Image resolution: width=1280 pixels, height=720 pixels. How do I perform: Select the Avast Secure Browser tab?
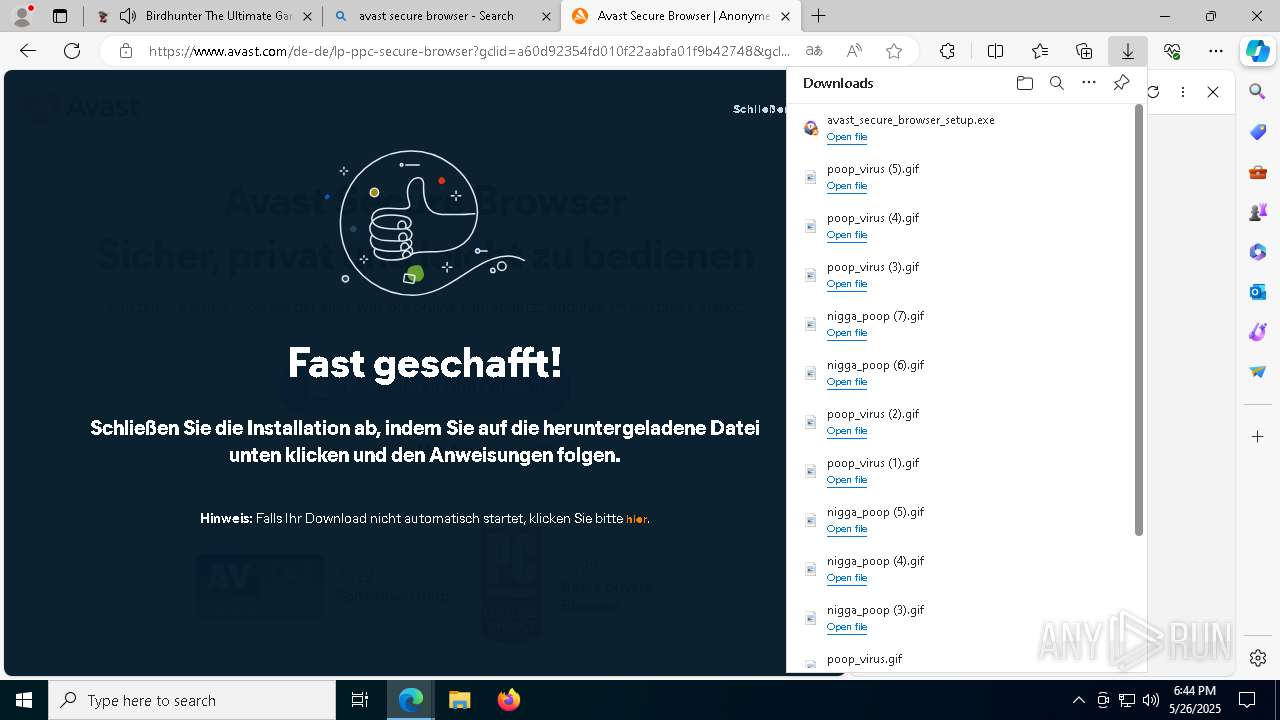pyautogui.click(x=680, y=16)
